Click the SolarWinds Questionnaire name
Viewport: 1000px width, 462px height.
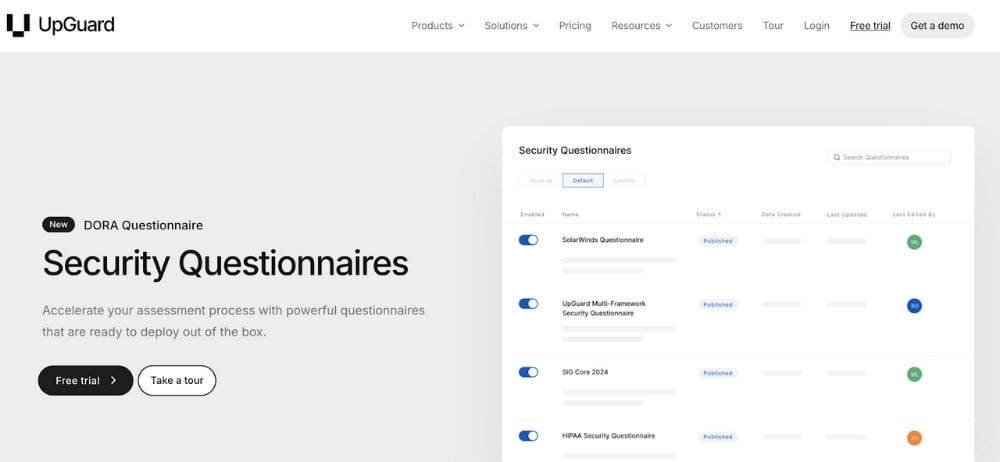click(602, 240)
